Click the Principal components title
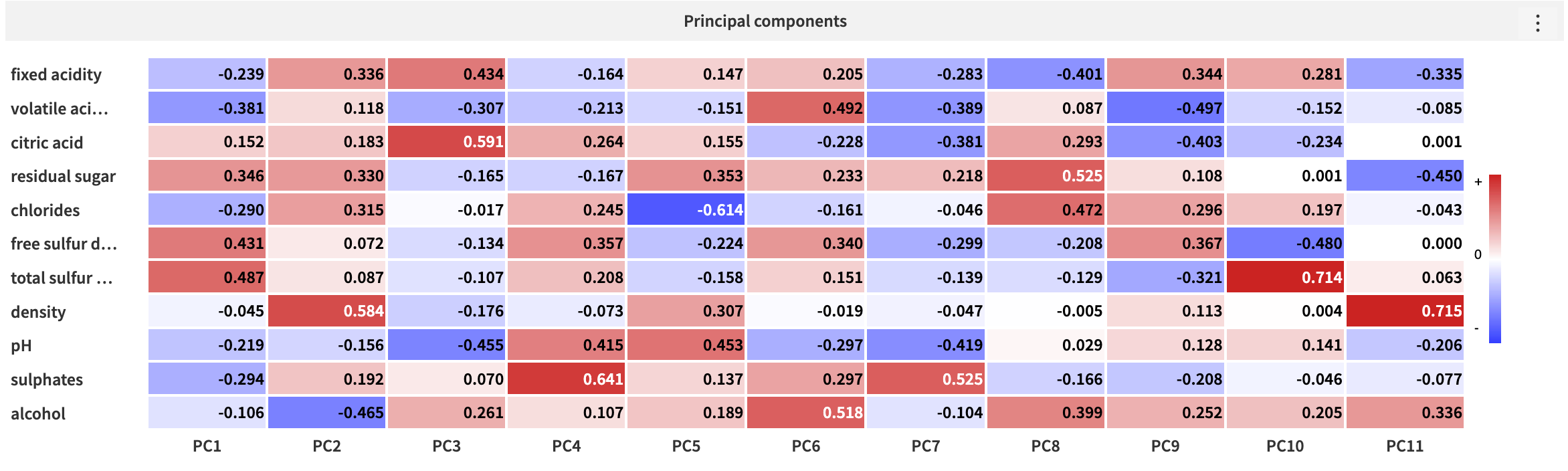The image size is (1568, 471). click(765, 21)
